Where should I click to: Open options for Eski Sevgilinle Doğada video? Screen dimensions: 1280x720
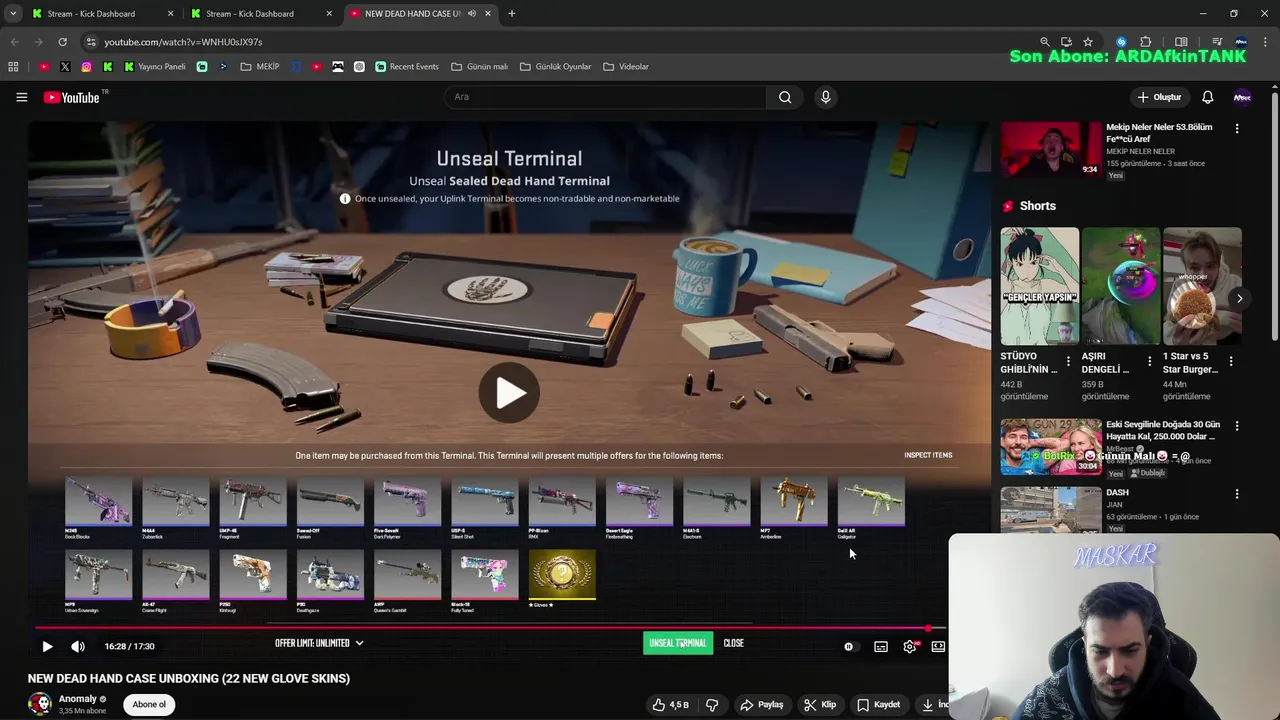[x=1237, y=426]
